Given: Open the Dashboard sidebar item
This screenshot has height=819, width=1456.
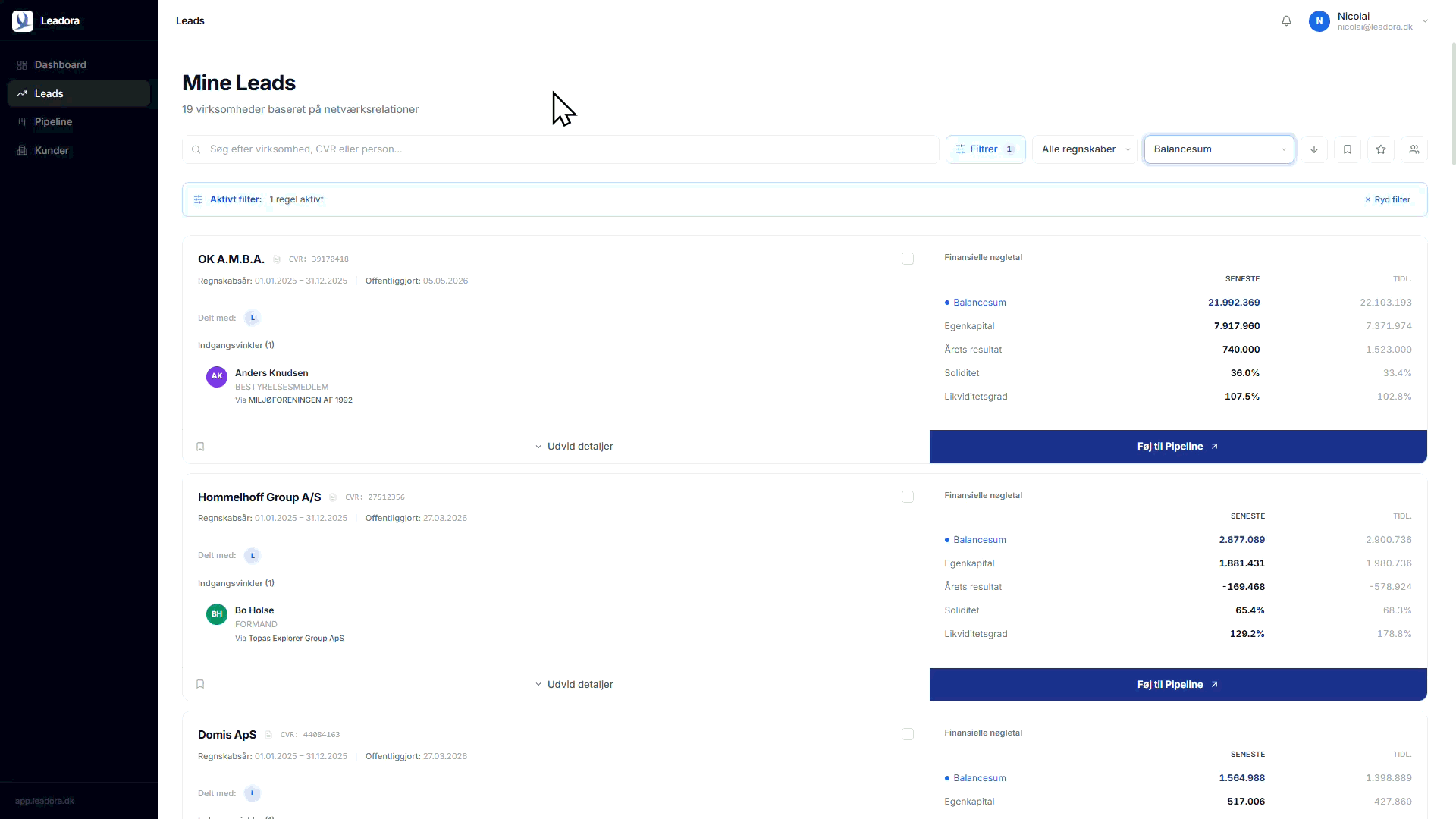Looking at the screenshot, I should coord(79,64).
